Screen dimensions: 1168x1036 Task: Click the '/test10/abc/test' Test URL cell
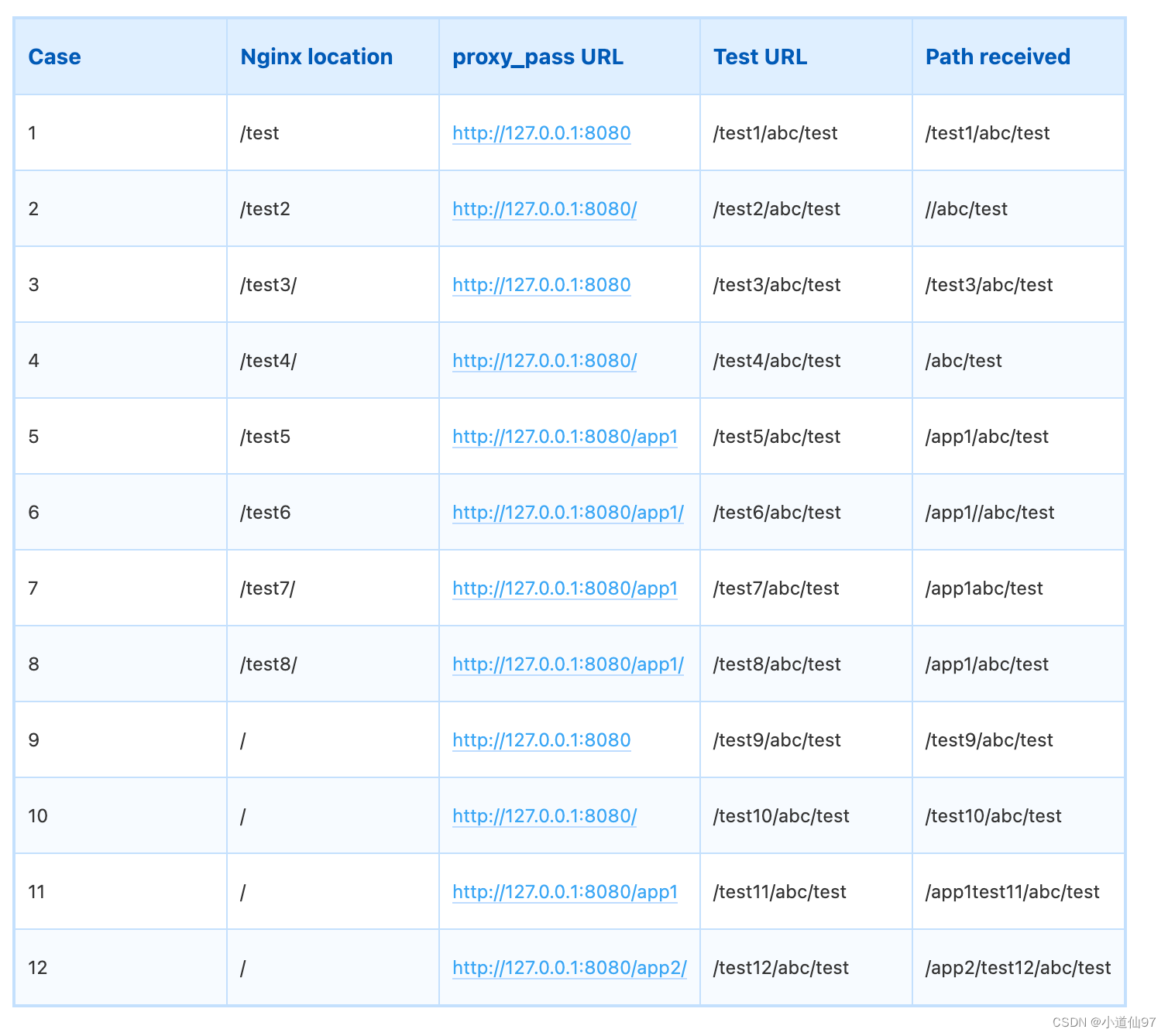pyautogui.click(x=806, y=816)
